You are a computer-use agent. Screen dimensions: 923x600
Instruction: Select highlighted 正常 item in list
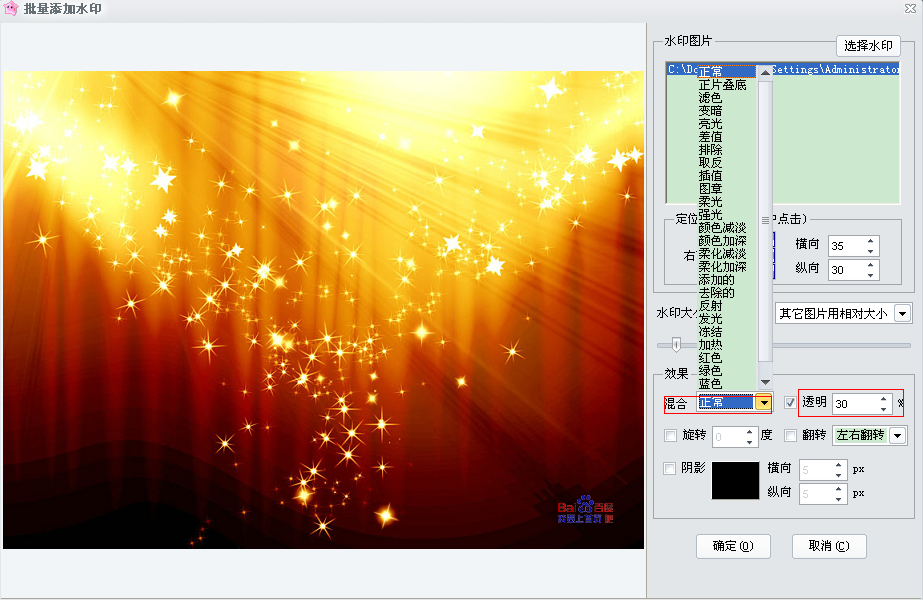pos(726,71)
